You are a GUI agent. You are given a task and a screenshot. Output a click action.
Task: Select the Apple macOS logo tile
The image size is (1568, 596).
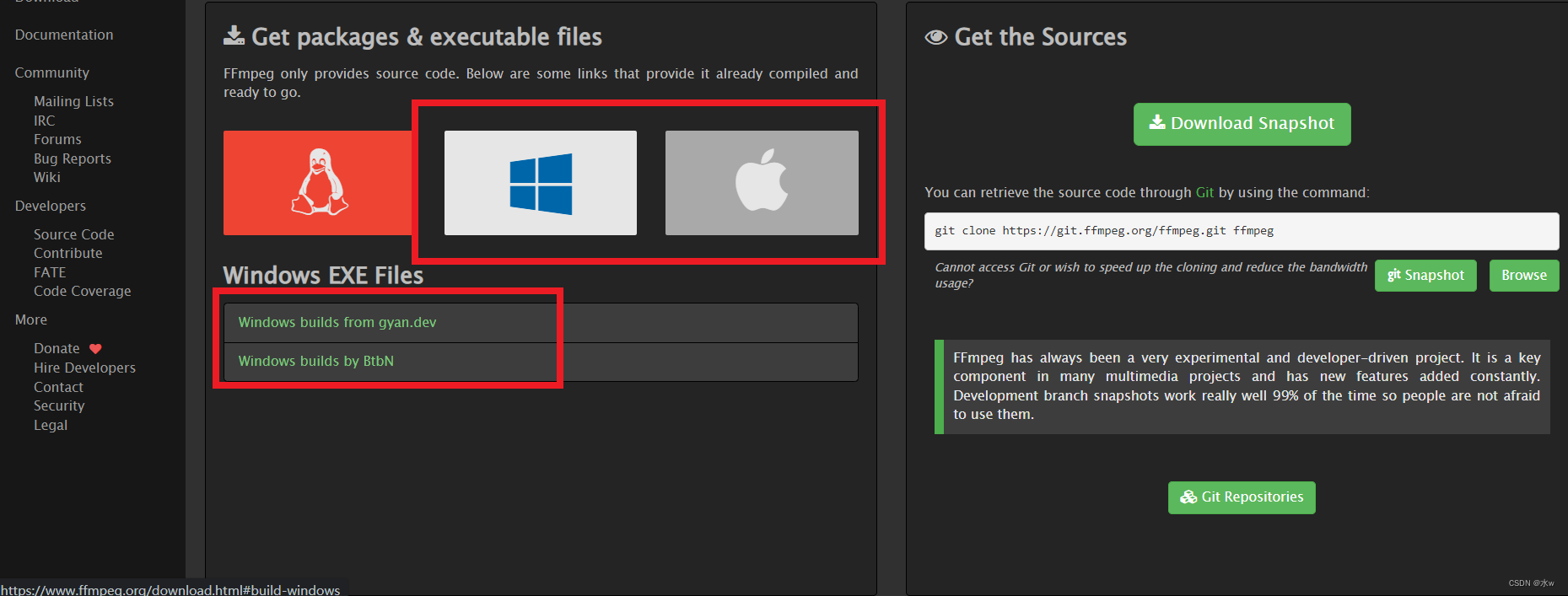[x=762, y=182]
